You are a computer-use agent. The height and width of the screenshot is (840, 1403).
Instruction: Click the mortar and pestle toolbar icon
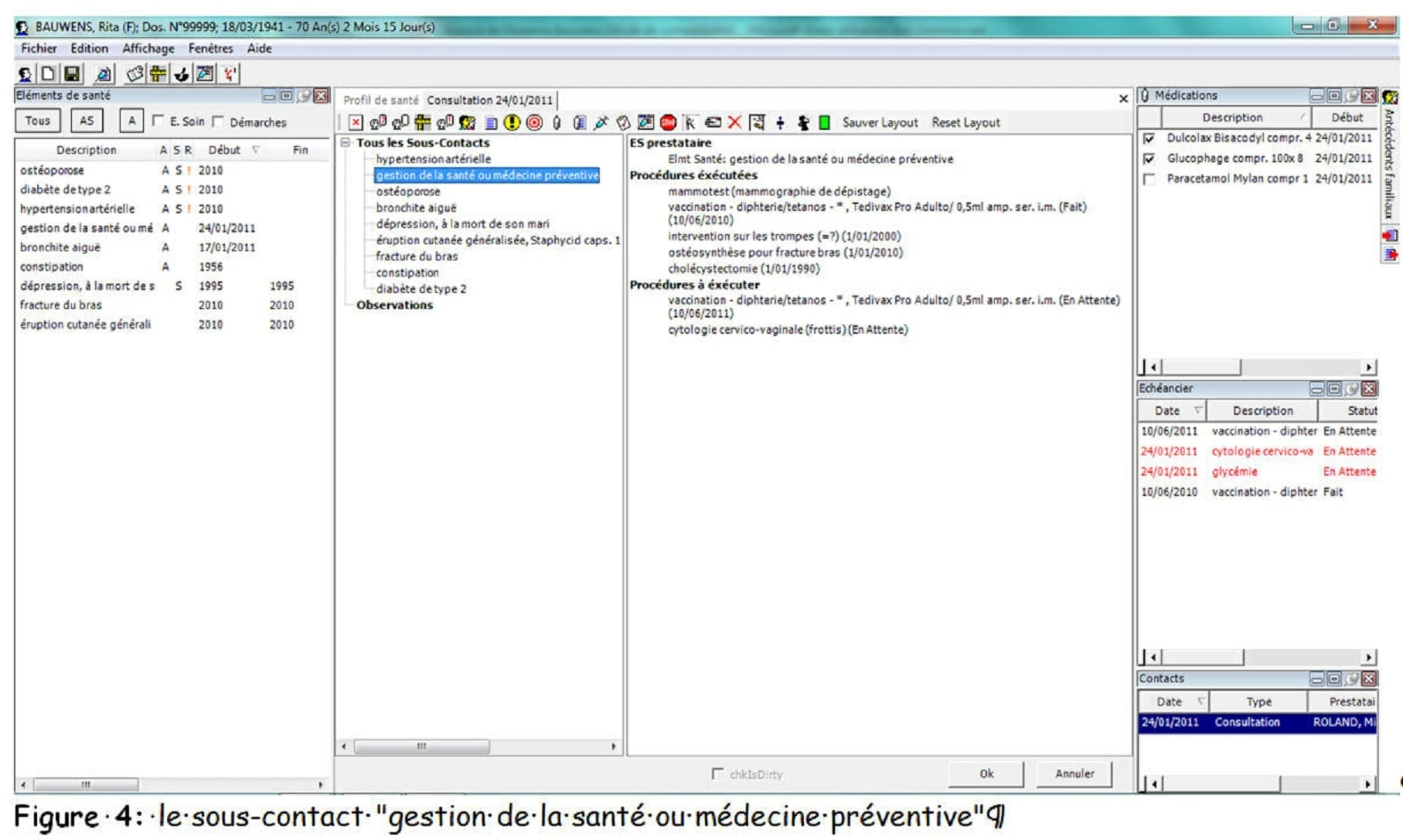click(x=181, y=74)
